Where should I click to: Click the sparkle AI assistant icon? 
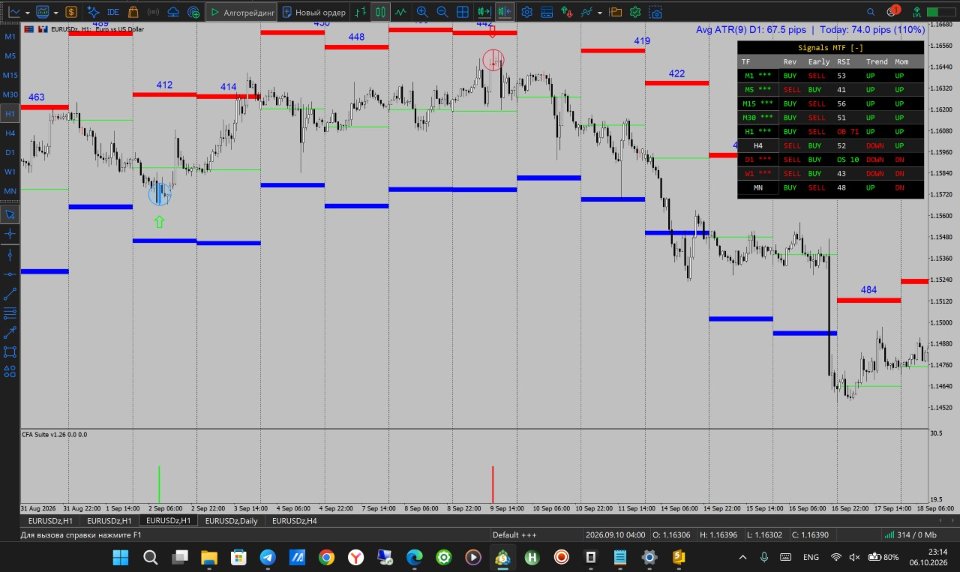point(93,12)
